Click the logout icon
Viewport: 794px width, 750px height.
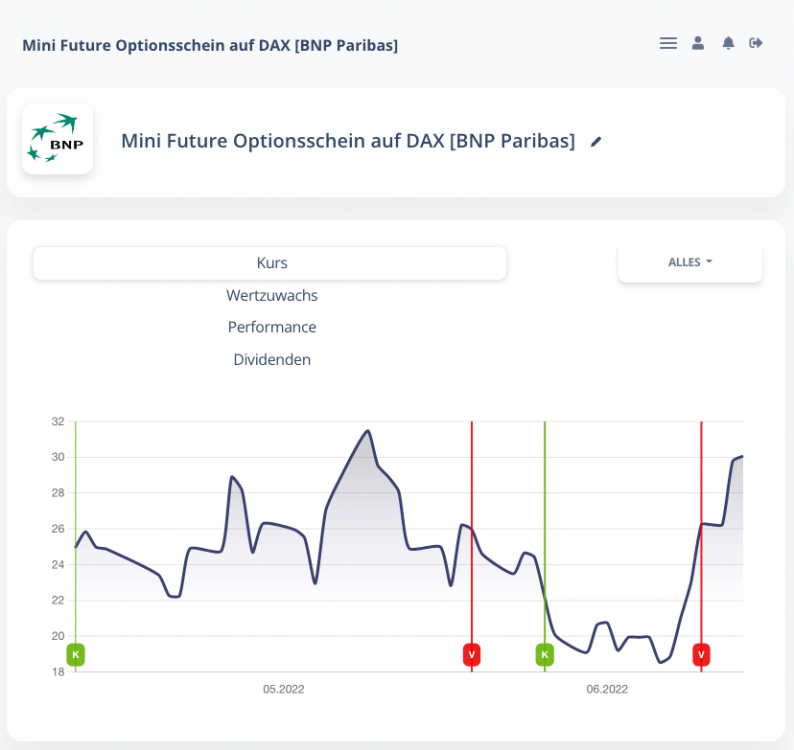click(756, 43)
